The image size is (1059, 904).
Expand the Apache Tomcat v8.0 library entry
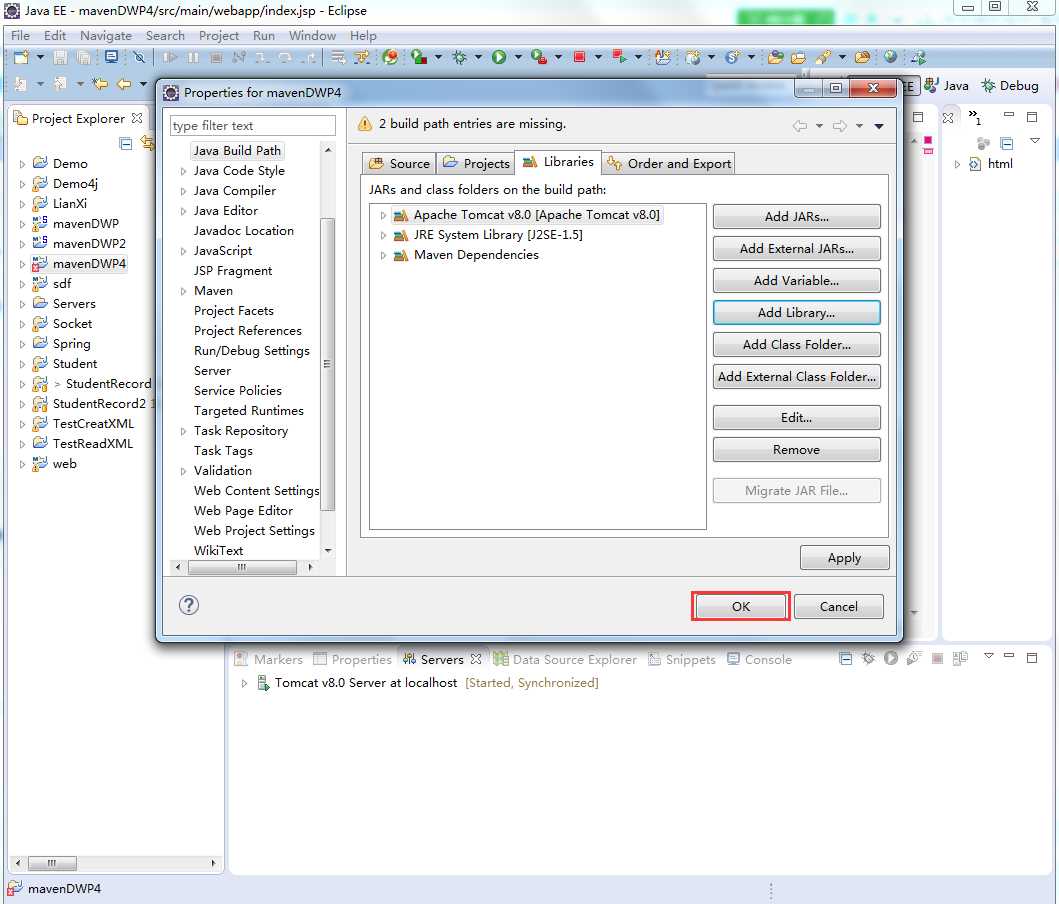pos(383,215)
